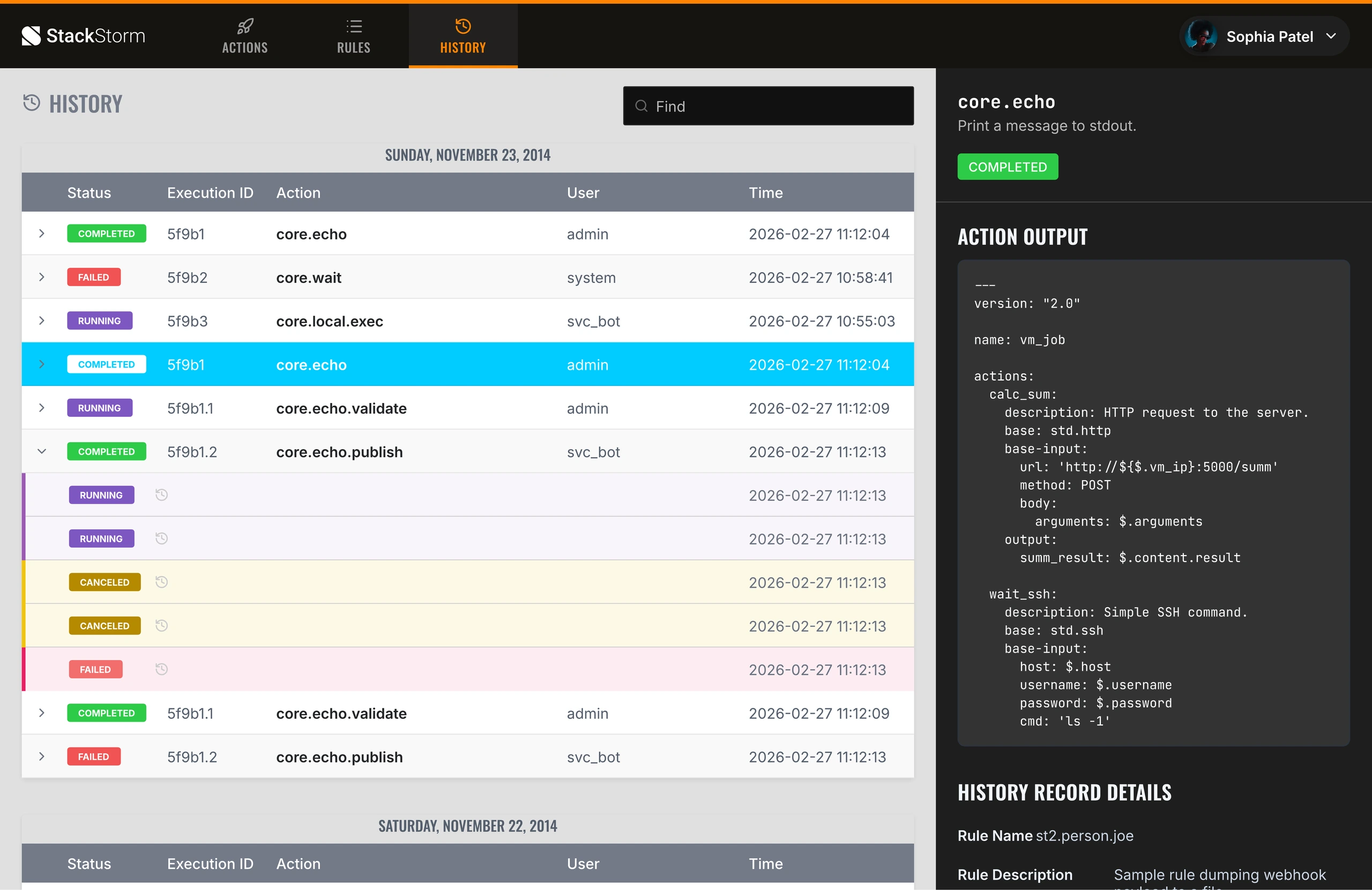Click the search magnifier icon in Find
Image resolution: width=1372 pixels, height=890 pixels.
[641, 106]
